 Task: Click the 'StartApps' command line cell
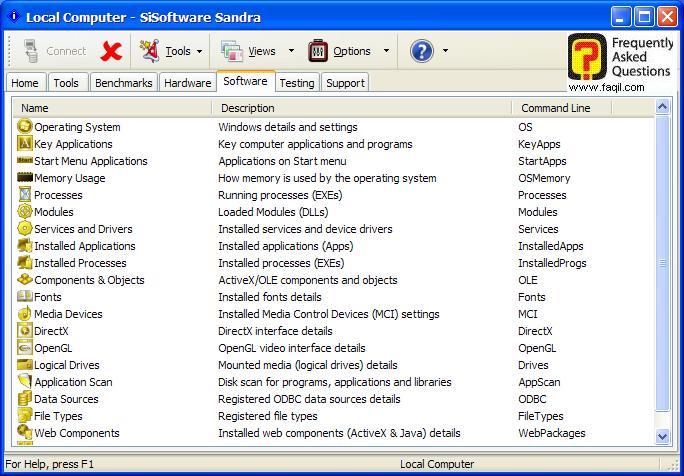point(542,161)
